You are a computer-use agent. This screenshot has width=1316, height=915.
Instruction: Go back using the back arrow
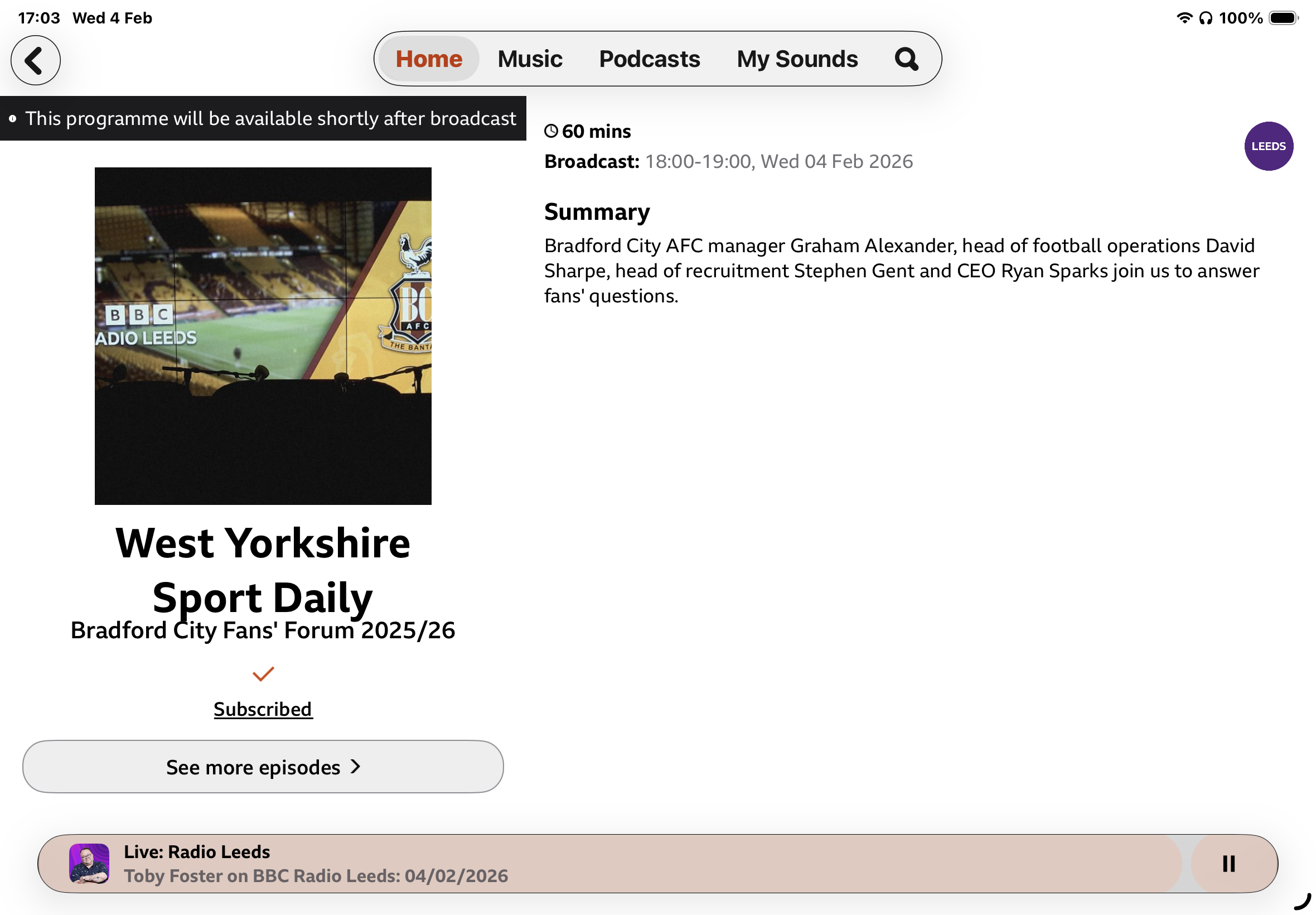tap(36, 60)
